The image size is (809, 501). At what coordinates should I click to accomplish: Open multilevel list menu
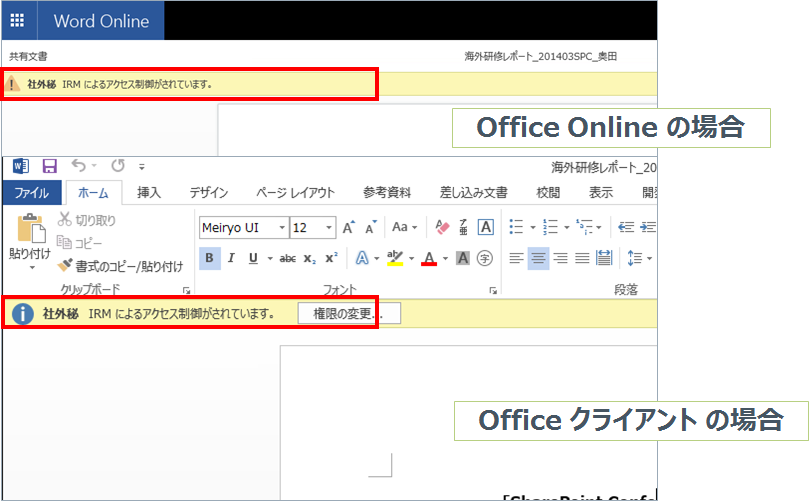(585, 227)
